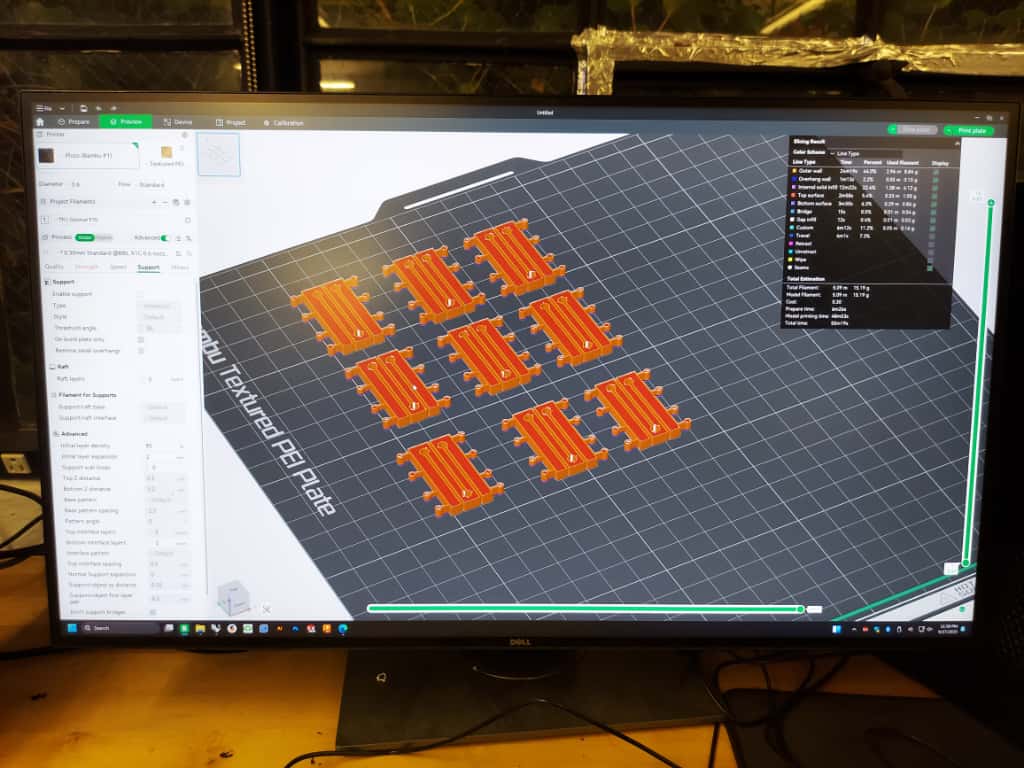Viewport: 1024px width, 768px height.
Task: Click the Print plate button
Action: click(x=968, y=130)
